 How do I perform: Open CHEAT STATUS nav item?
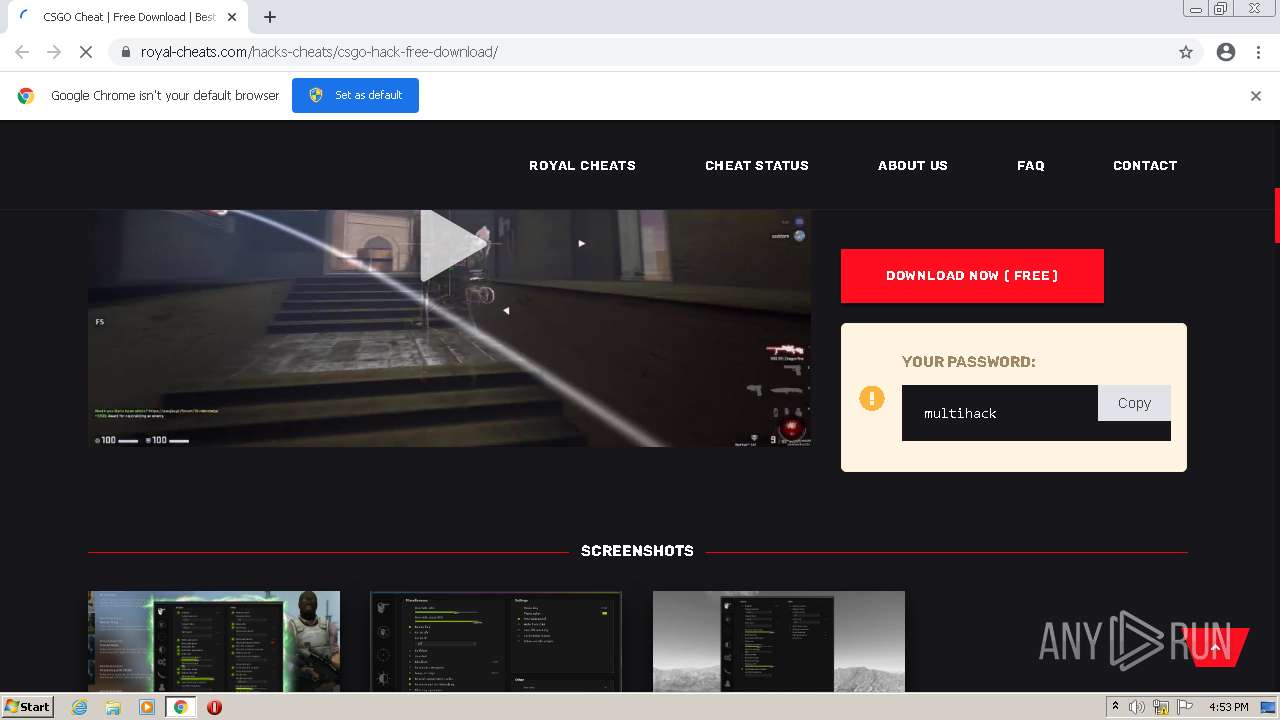coord(757,166)
